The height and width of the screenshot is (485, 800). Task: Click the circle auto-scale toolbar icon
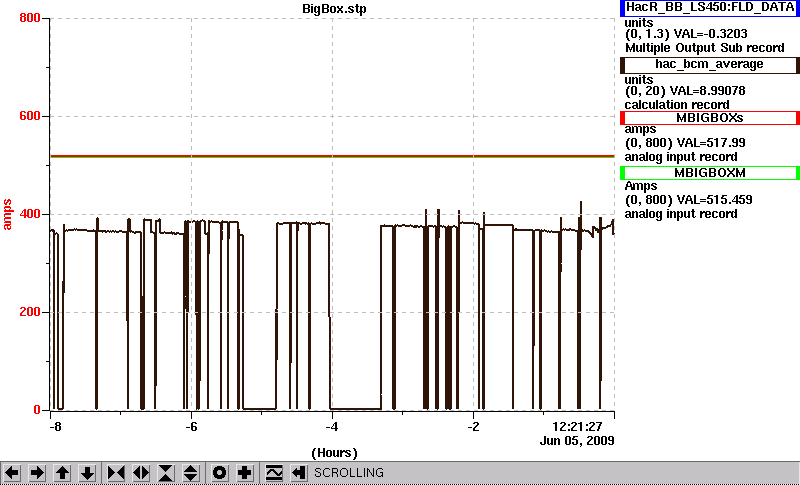pos(219,473)
